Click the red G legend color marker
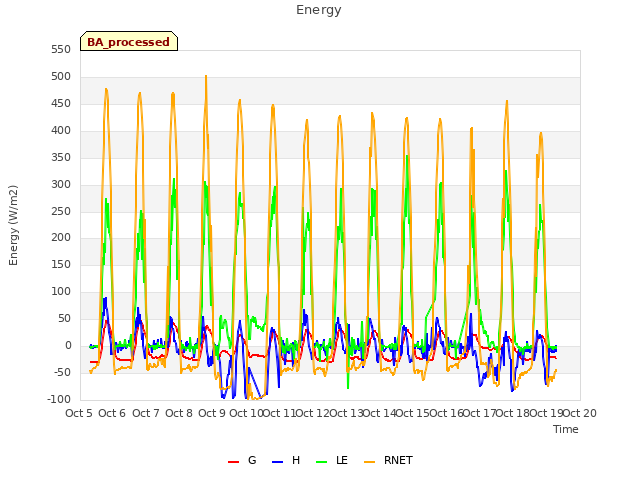Image resolution: width=640 pixels, height=480 pixels. 233,462
